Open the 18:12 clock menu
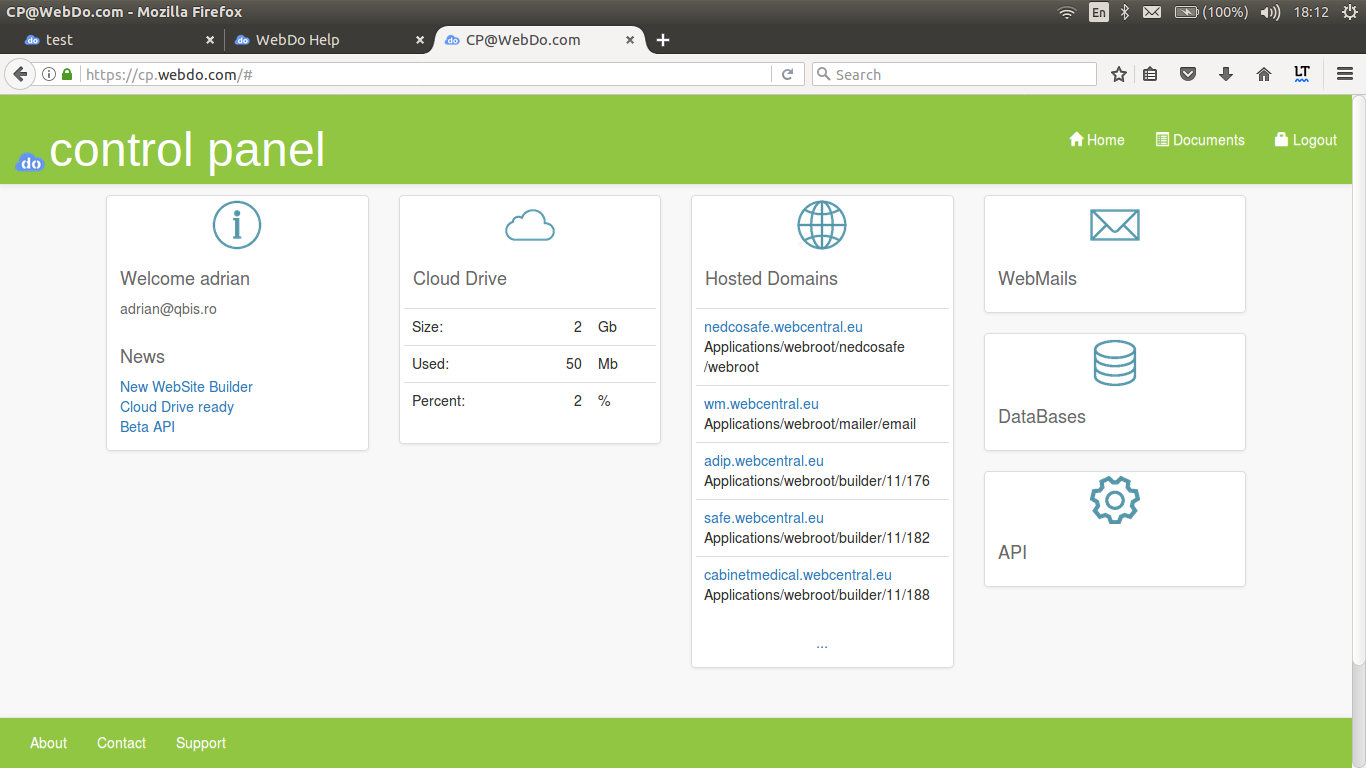1366x768 pixels. pyautogui.click(x=1310, y=12)
